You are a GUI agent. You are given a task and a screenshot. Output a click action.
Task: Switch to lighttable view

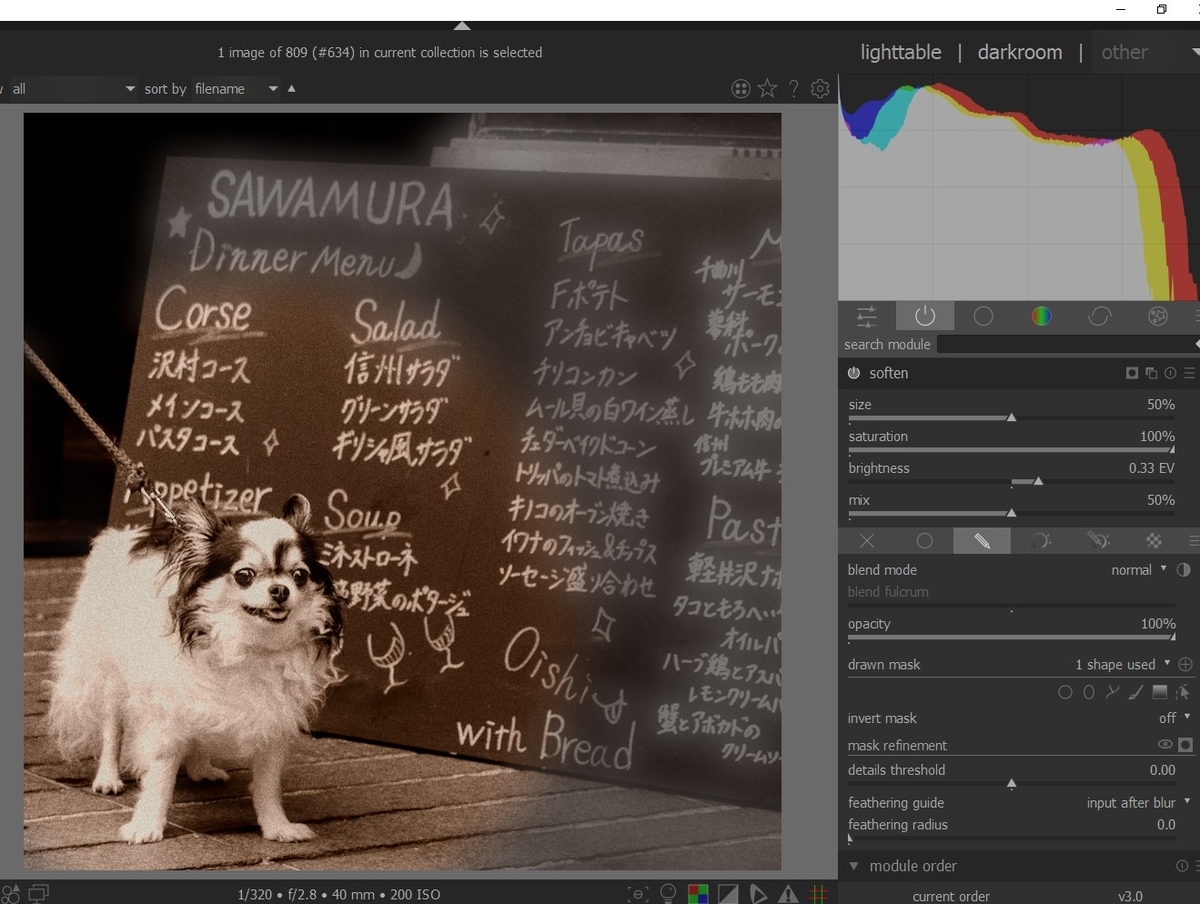point(900,52)
